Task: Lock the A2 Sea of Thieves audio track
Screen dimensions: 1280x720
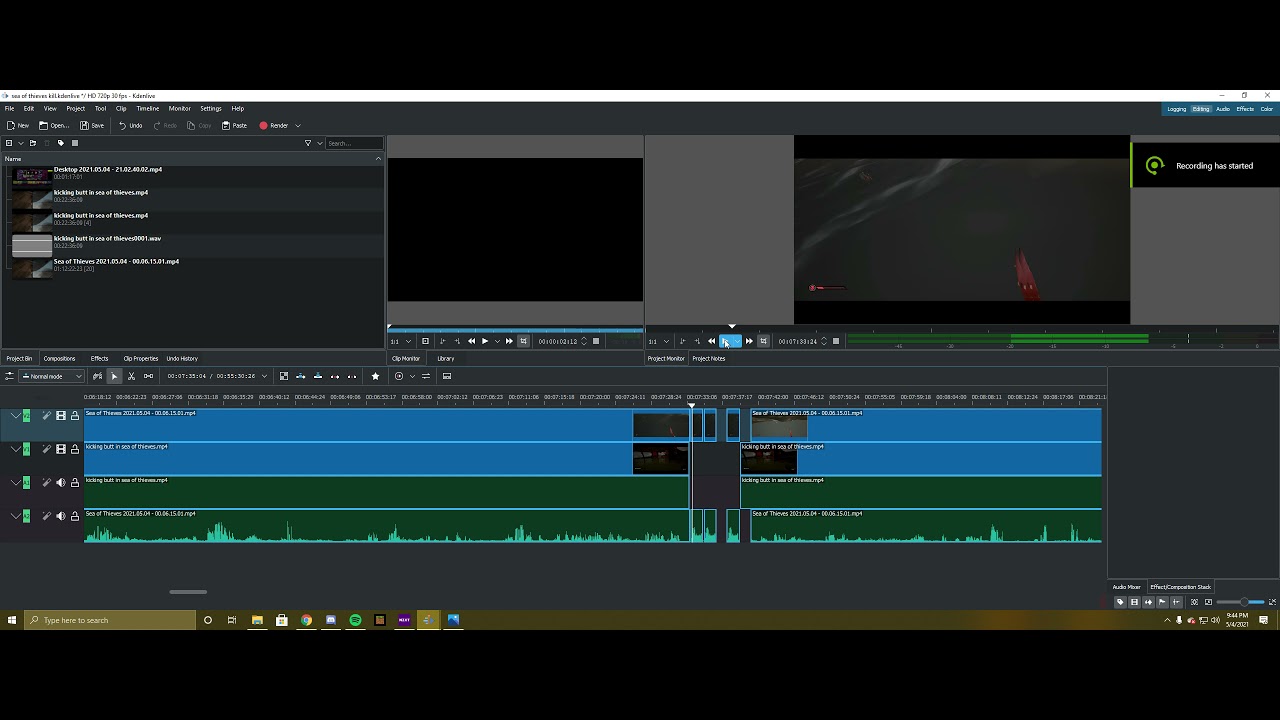Action: coord(74,516)
